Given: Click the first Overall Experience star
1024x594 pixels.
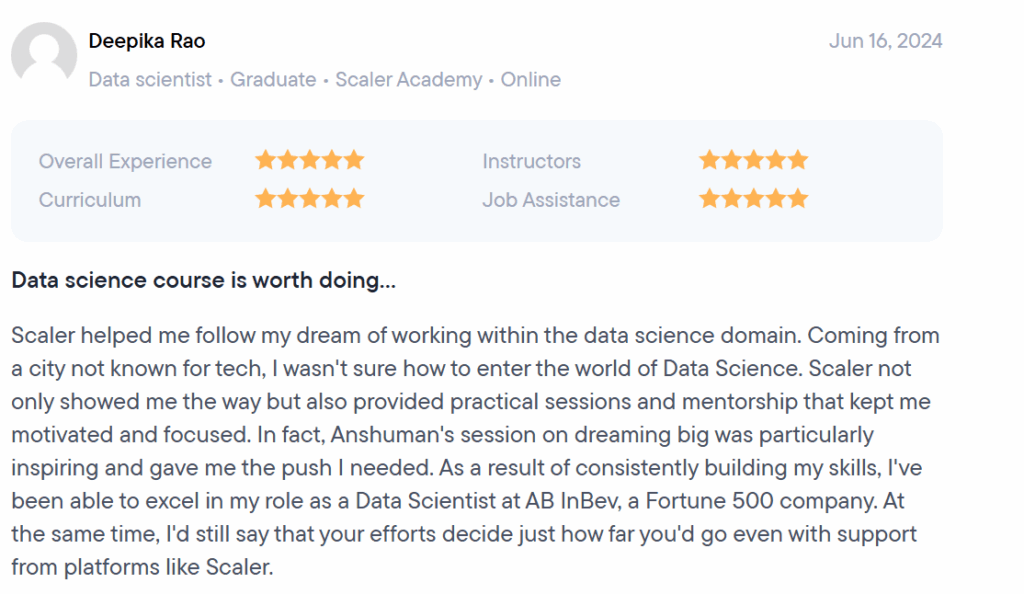Looking at the screenshot, I should point(266,160).
